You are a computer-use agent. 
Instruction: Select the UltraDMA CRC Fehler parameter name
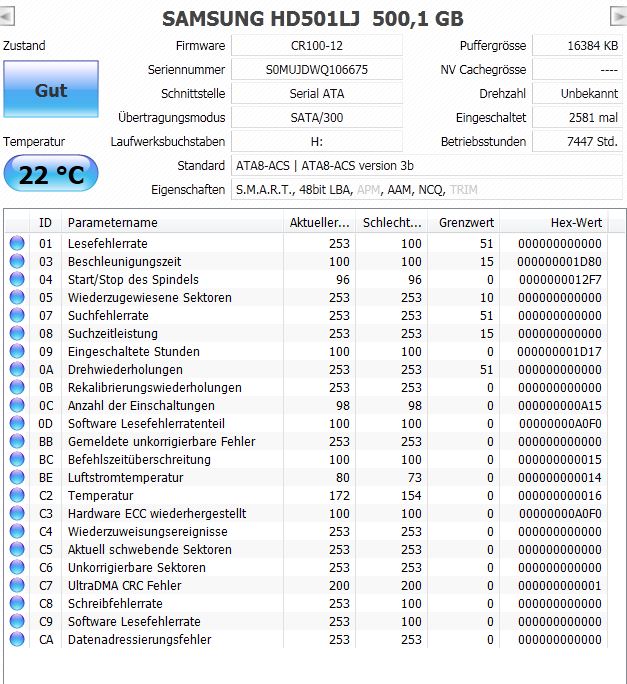point(124,585)
